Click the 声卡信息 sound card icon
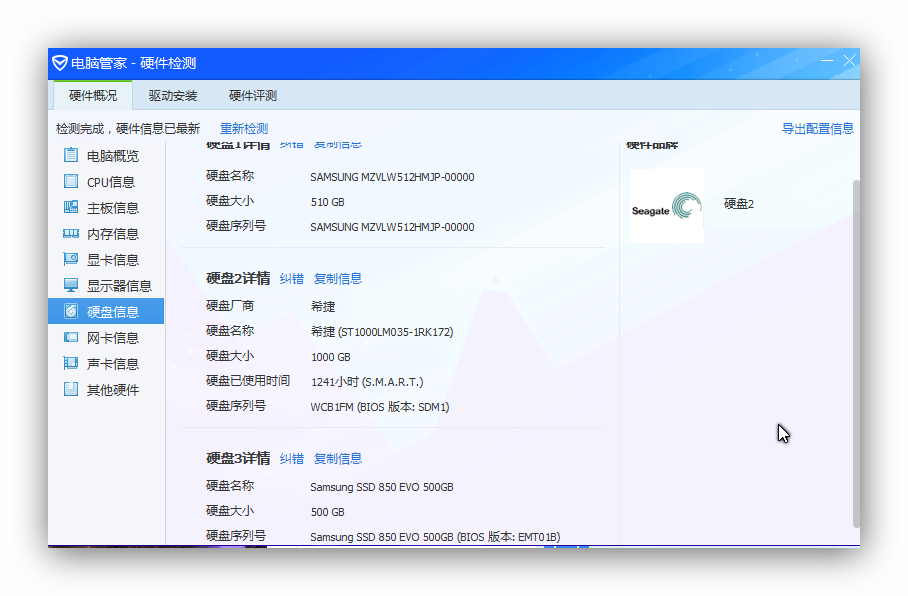This screenshot has width=908, height=596. coord(71,363)
